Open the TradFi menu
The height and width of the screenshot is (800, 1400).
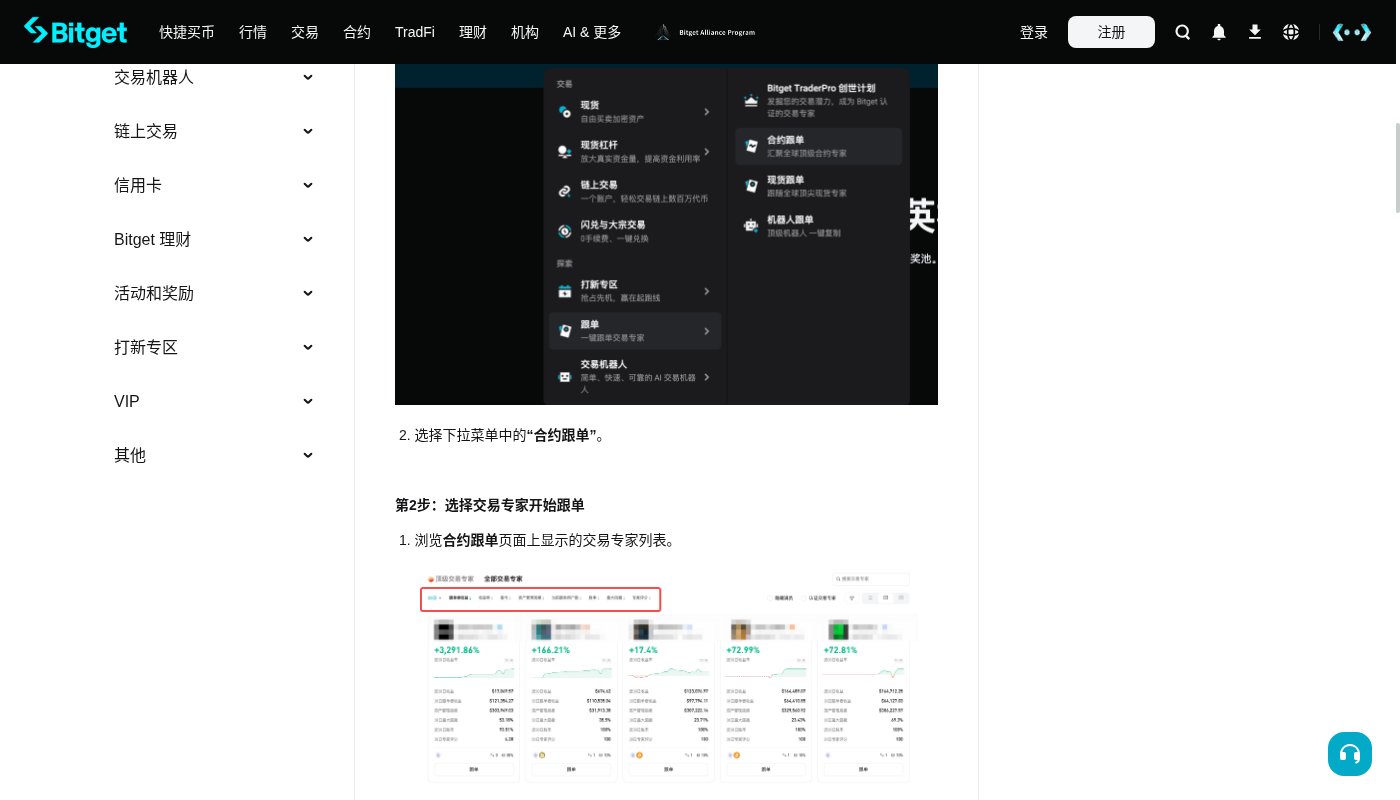click(x=415, y=32)
